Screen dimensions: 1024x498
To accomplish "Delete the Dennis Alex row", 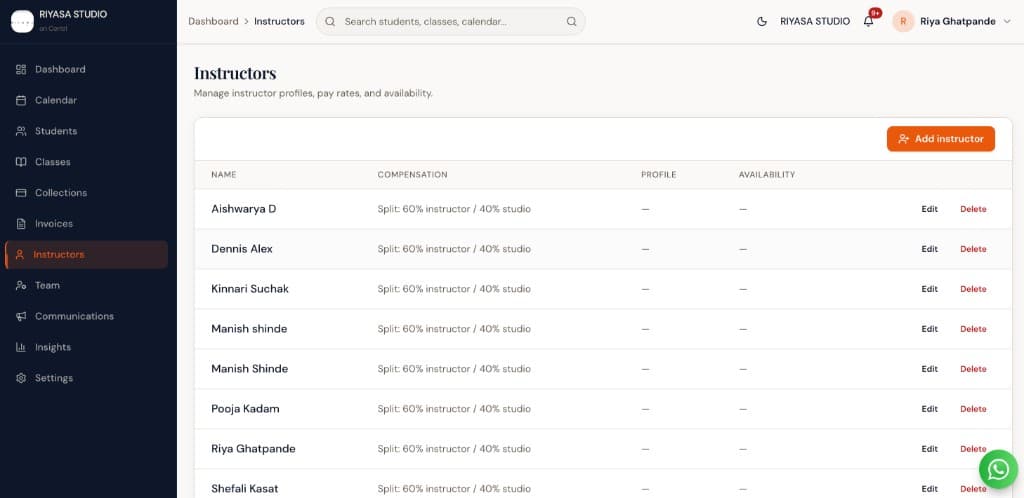I will 973,249.
